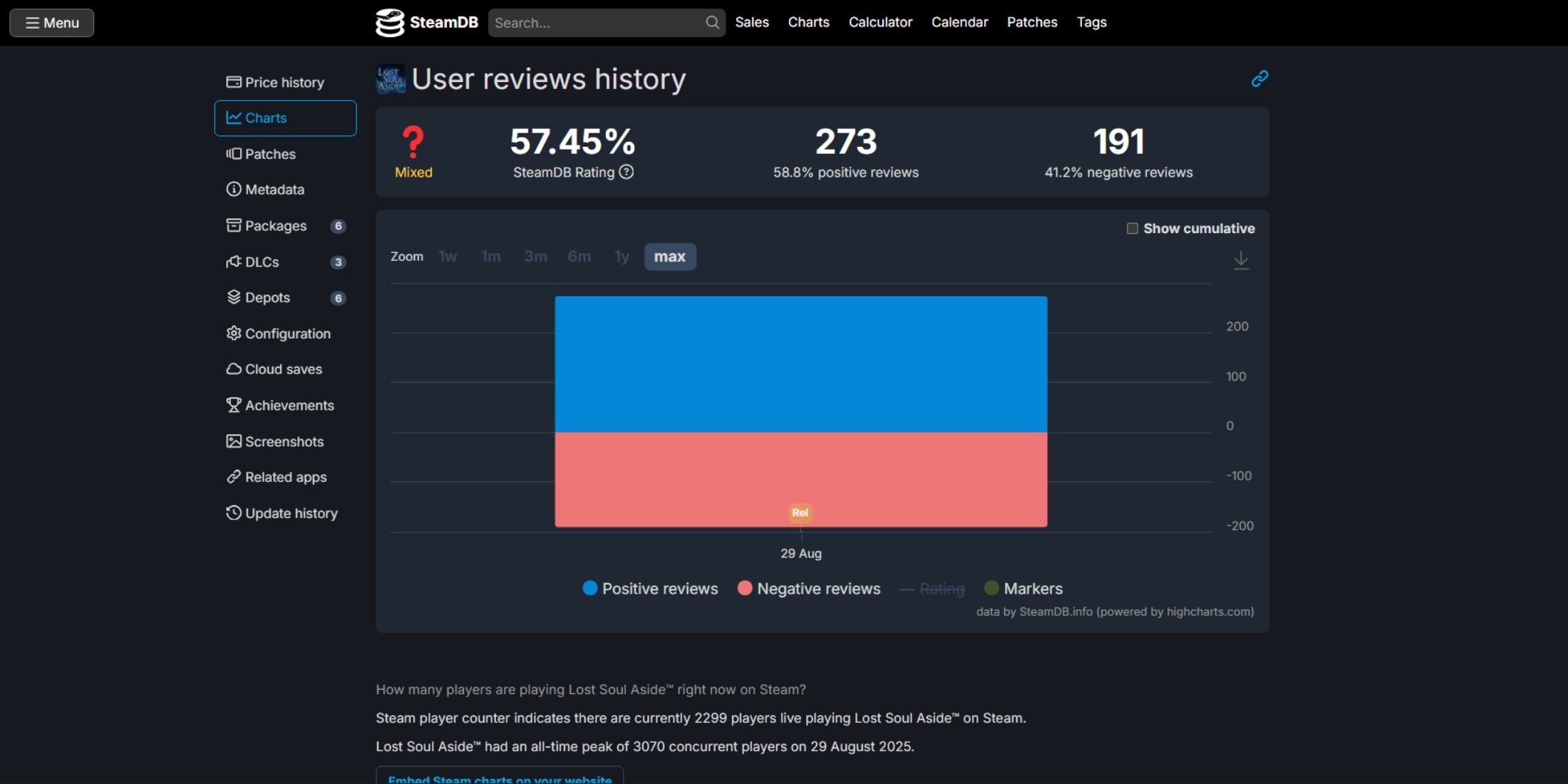The width and height of the screenshot is (1568, 784).
Task: Click the SteamDB logo icon
Action: (390, 23)
